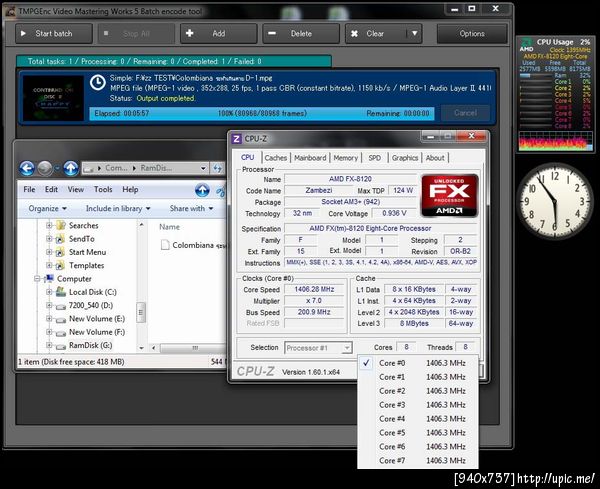Open the Organize dropdown
This screenshot has height=489, width=600.
[47, 209]
